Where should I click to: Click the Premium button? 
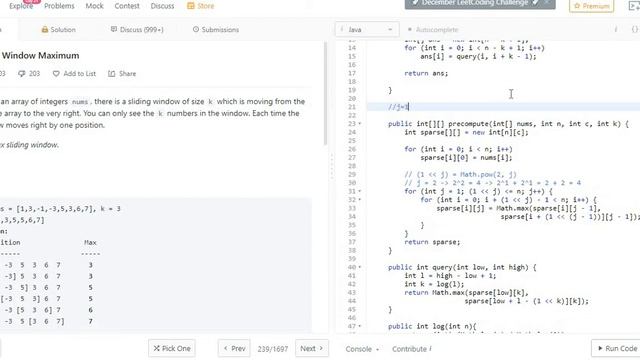591,6
